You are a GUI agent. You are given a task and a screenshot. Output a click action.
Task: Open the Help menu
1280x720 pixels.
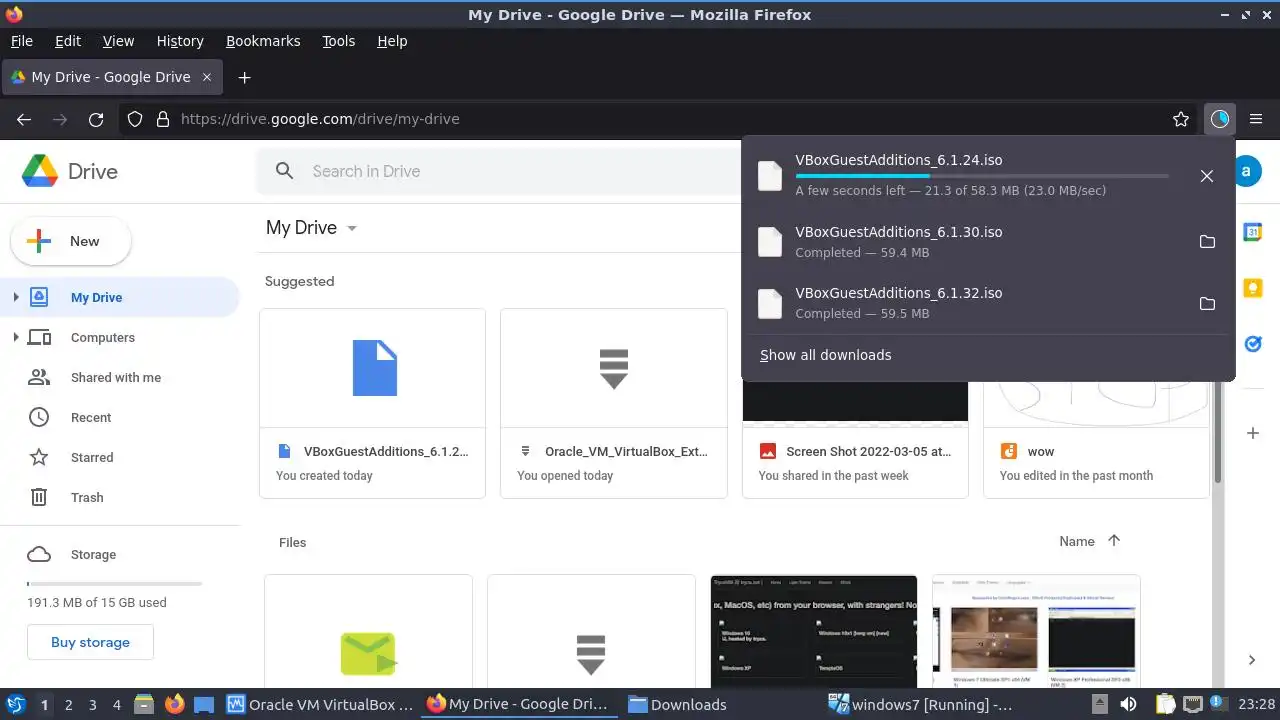[392, 41]
